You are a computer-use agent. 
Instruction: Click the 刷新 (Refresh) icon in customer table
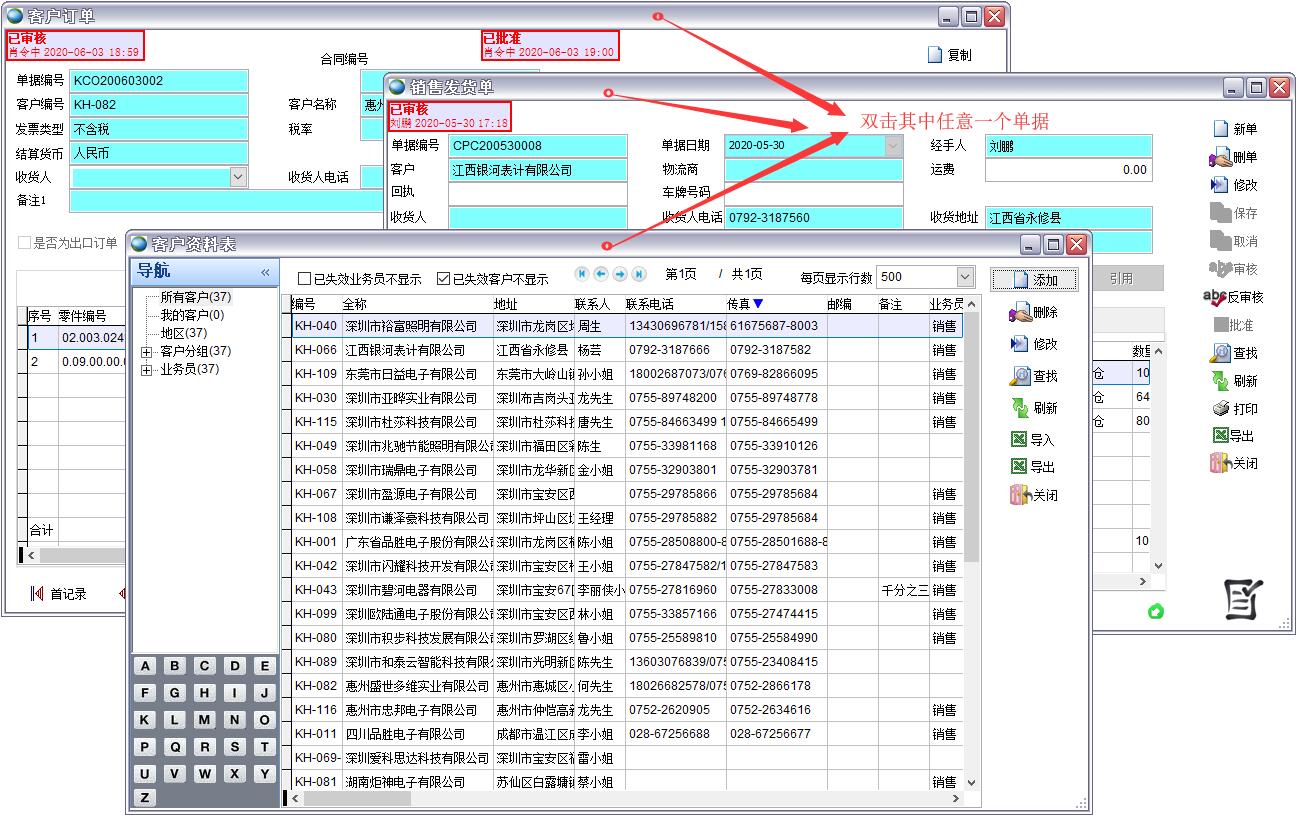(1020, 408)
